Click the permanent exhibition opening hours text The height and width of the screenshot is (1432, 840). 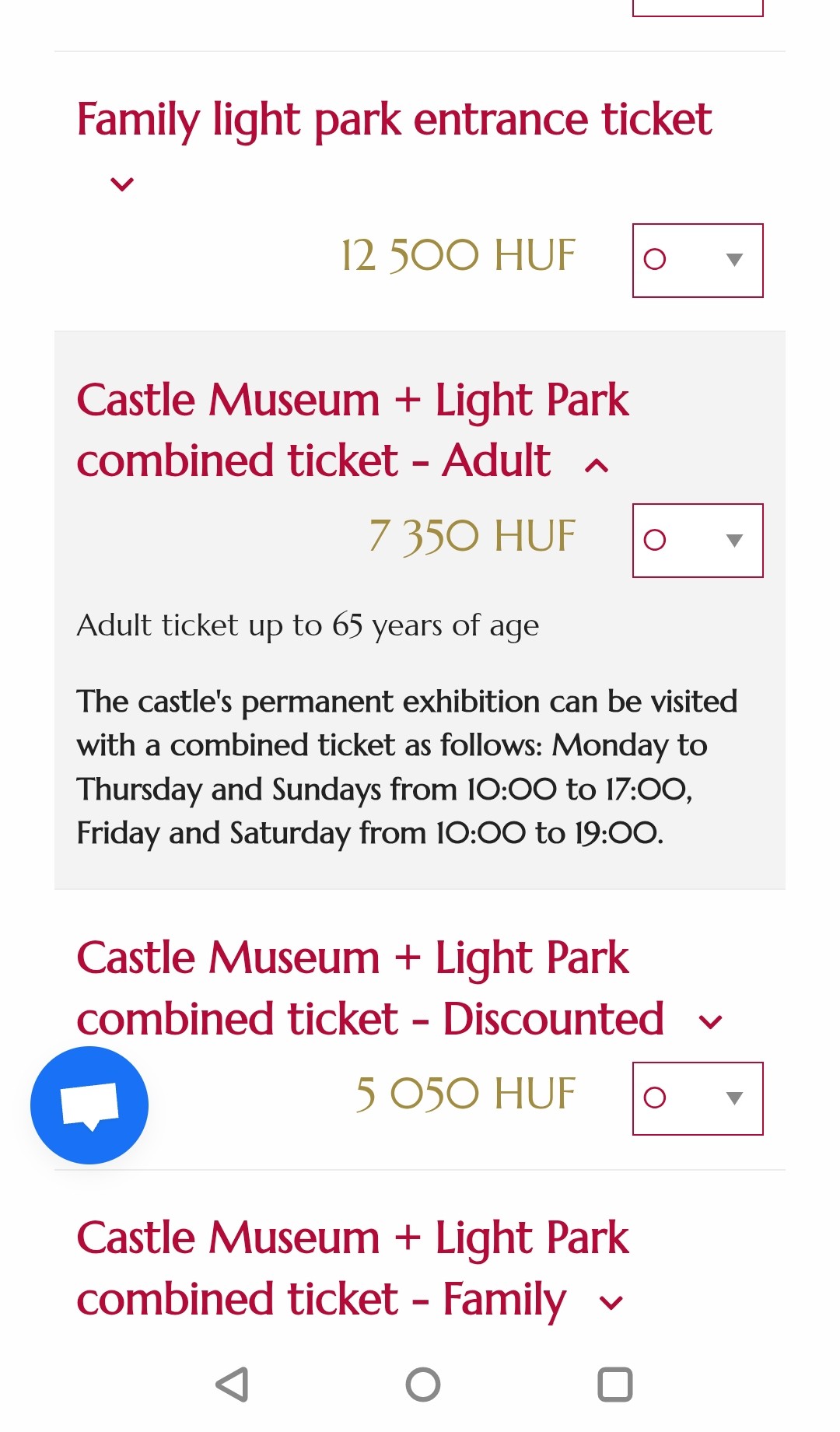click(406, 767)
